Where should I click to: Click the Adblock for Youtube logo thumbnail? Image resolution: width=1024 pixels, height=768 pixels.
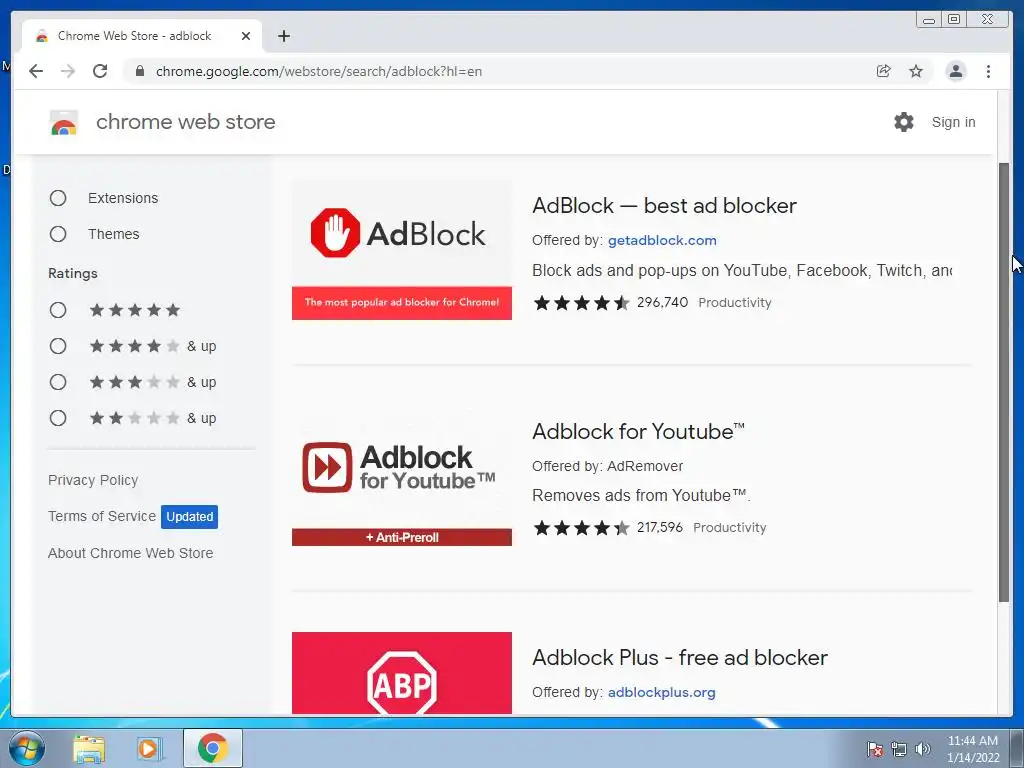(402, 477)
